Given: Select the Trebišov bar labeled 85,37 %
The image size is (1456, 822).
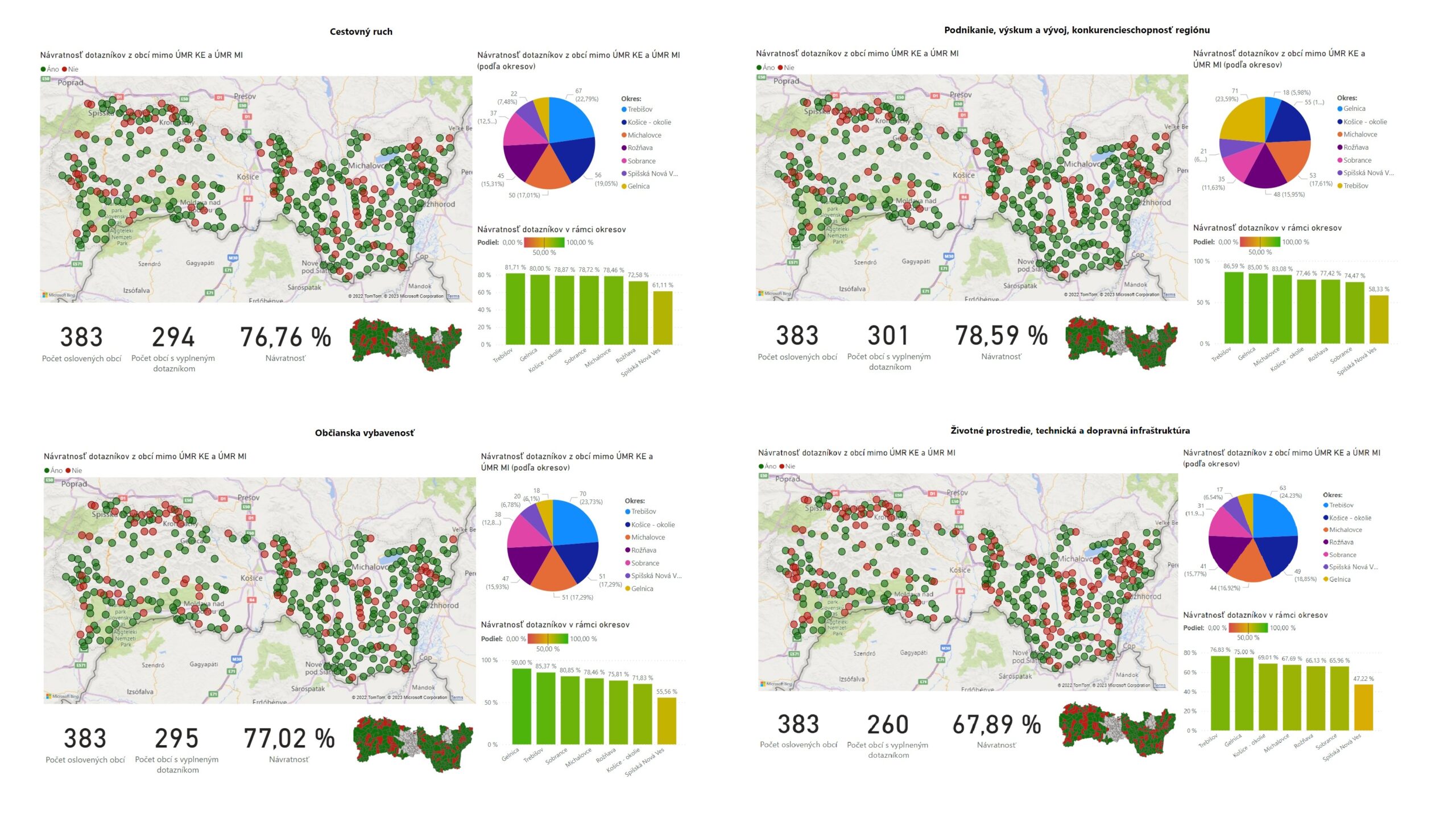Looking at the screenshot, I should click(x=546, y=709).
